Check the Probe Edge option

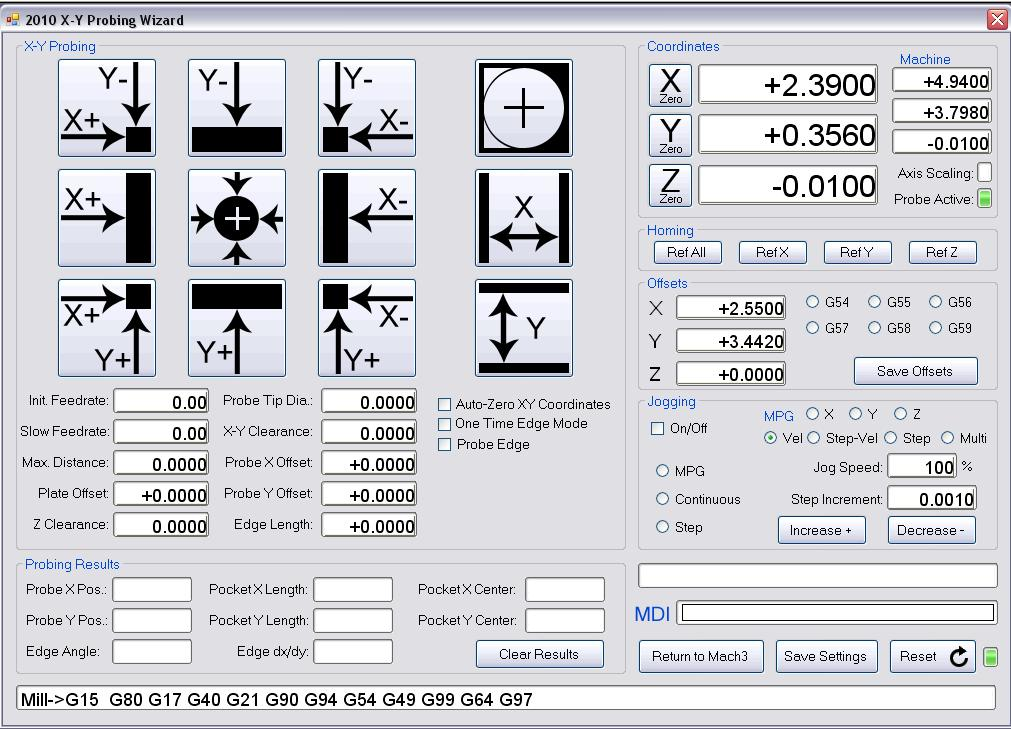(444, 444)
